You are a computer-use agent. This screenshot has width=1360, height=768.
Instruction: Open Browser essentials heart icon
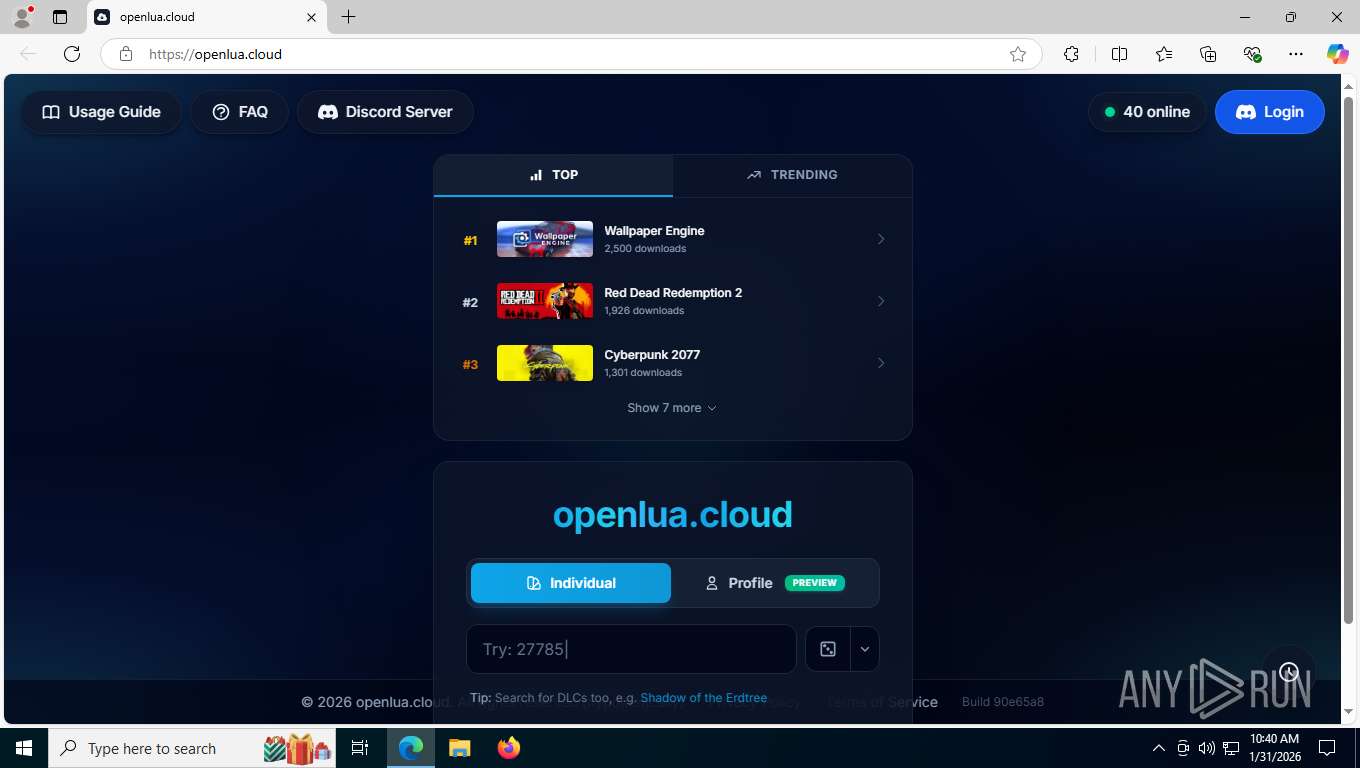click(1252, 54)
